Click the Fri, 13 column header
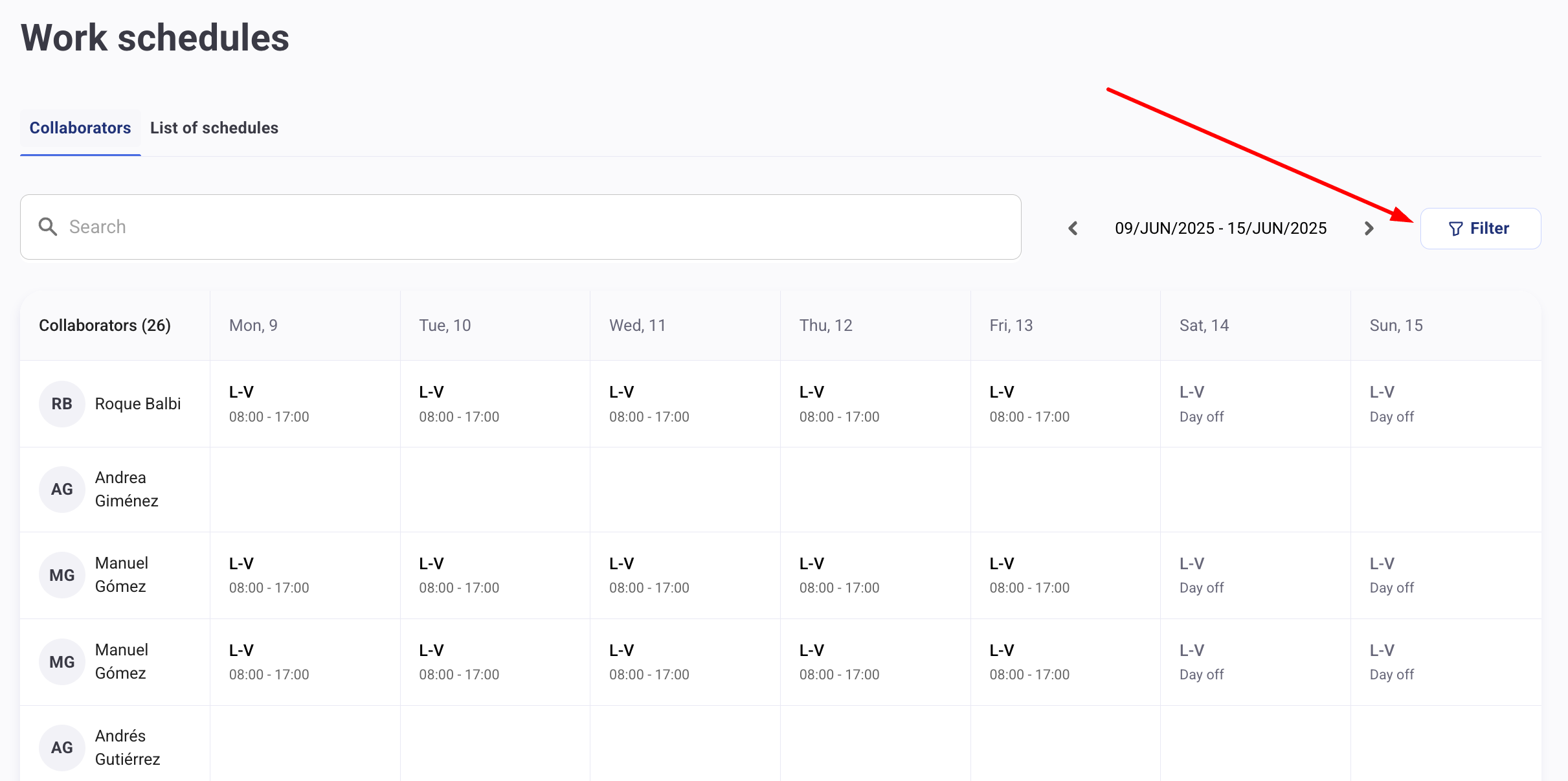Image resolution: width=1568 pixels, height=781 pixels. coord(1011,325)
